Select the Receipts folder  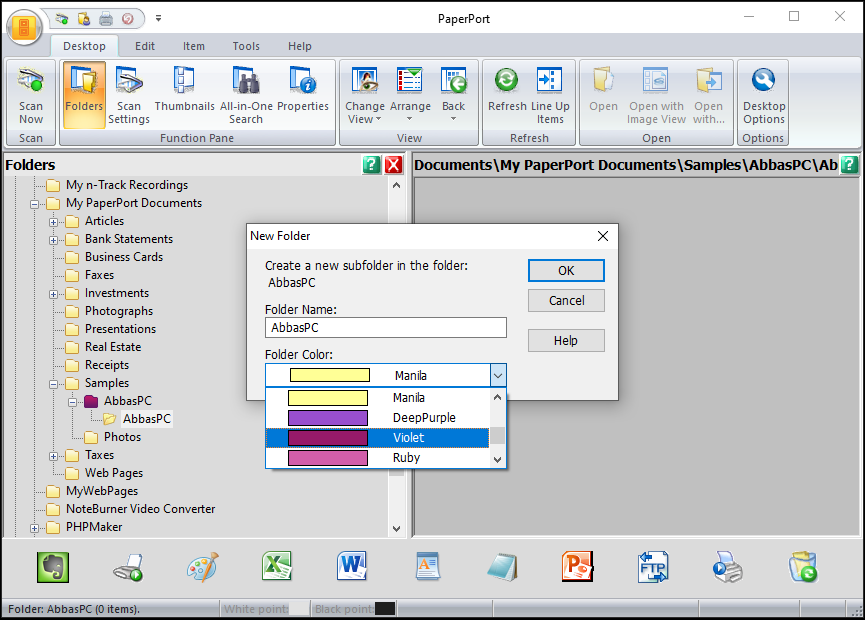coord(106,365)
